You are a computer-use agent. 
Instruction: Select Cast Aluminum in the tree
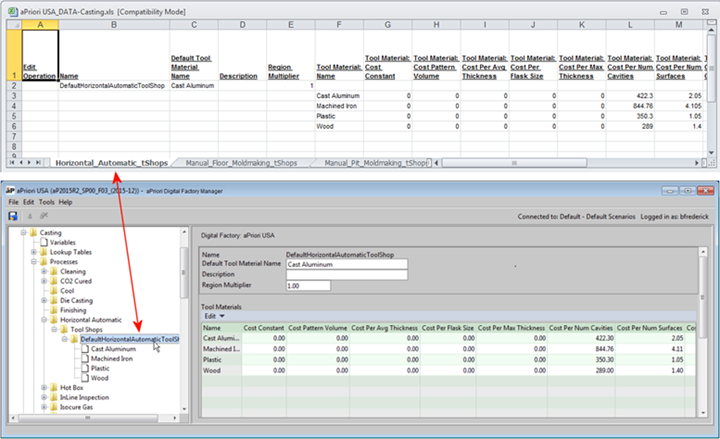(x=113, y=349)
